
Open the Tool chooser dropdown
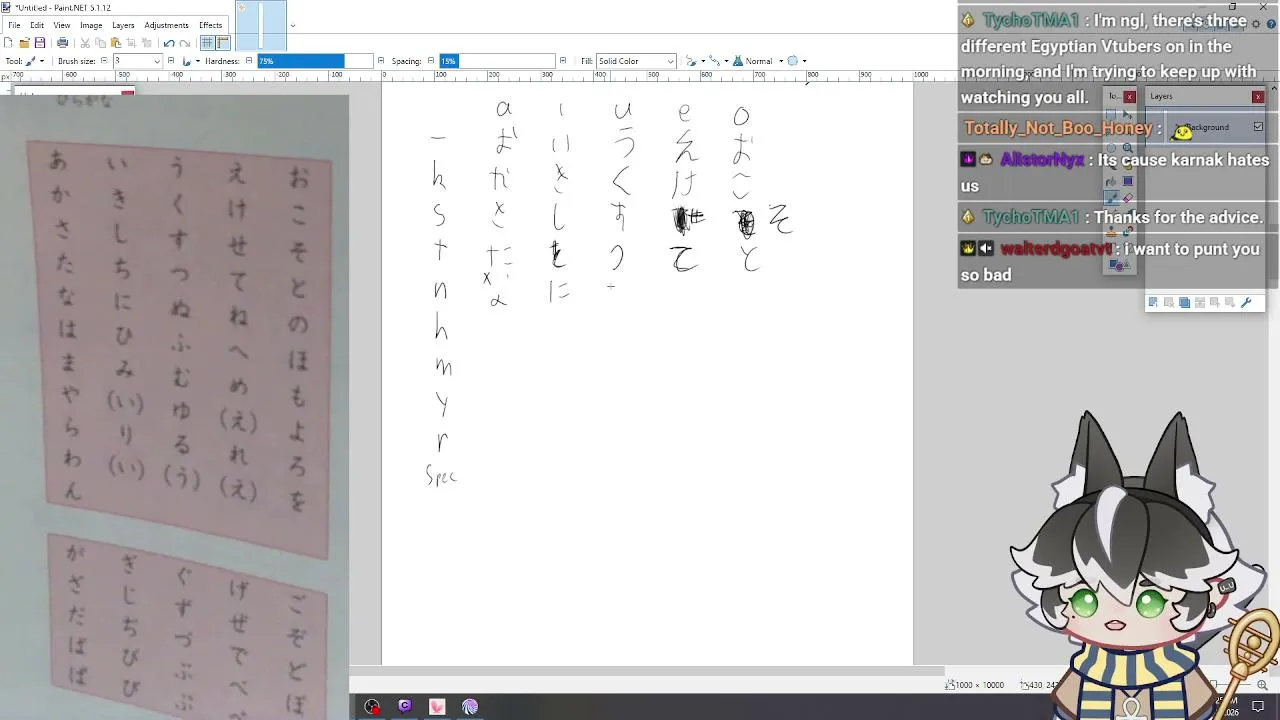pyautogui.click(x=34, y=61)
